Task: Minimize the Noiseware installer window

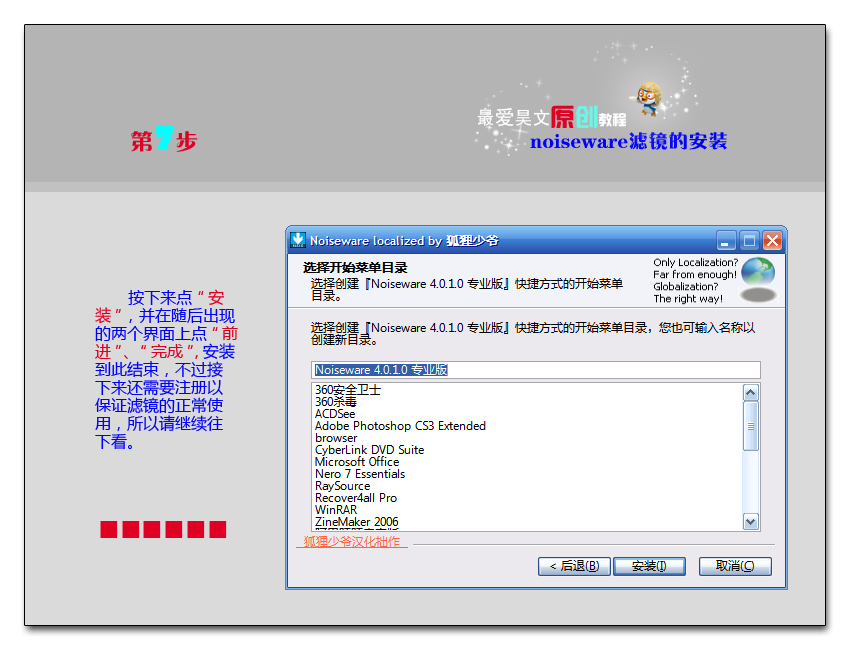Action: click(x=726, y=240)
